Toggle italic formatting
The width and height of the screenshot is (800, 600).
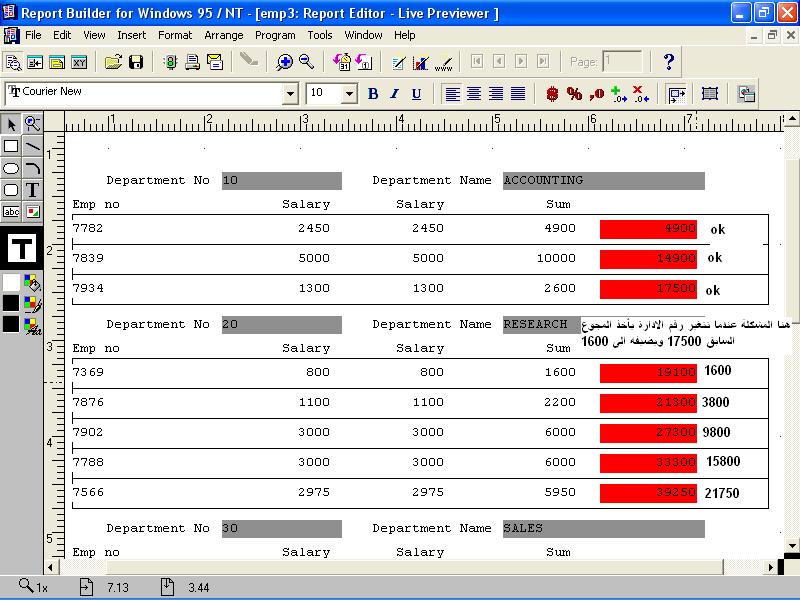click(x=394, y=94)
